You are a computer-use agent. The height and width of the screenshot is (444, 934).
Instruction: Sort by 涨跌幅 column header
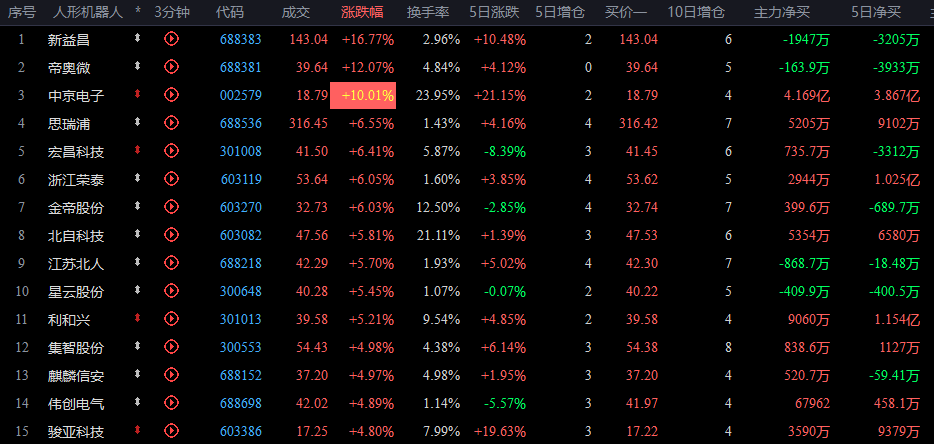362,12
